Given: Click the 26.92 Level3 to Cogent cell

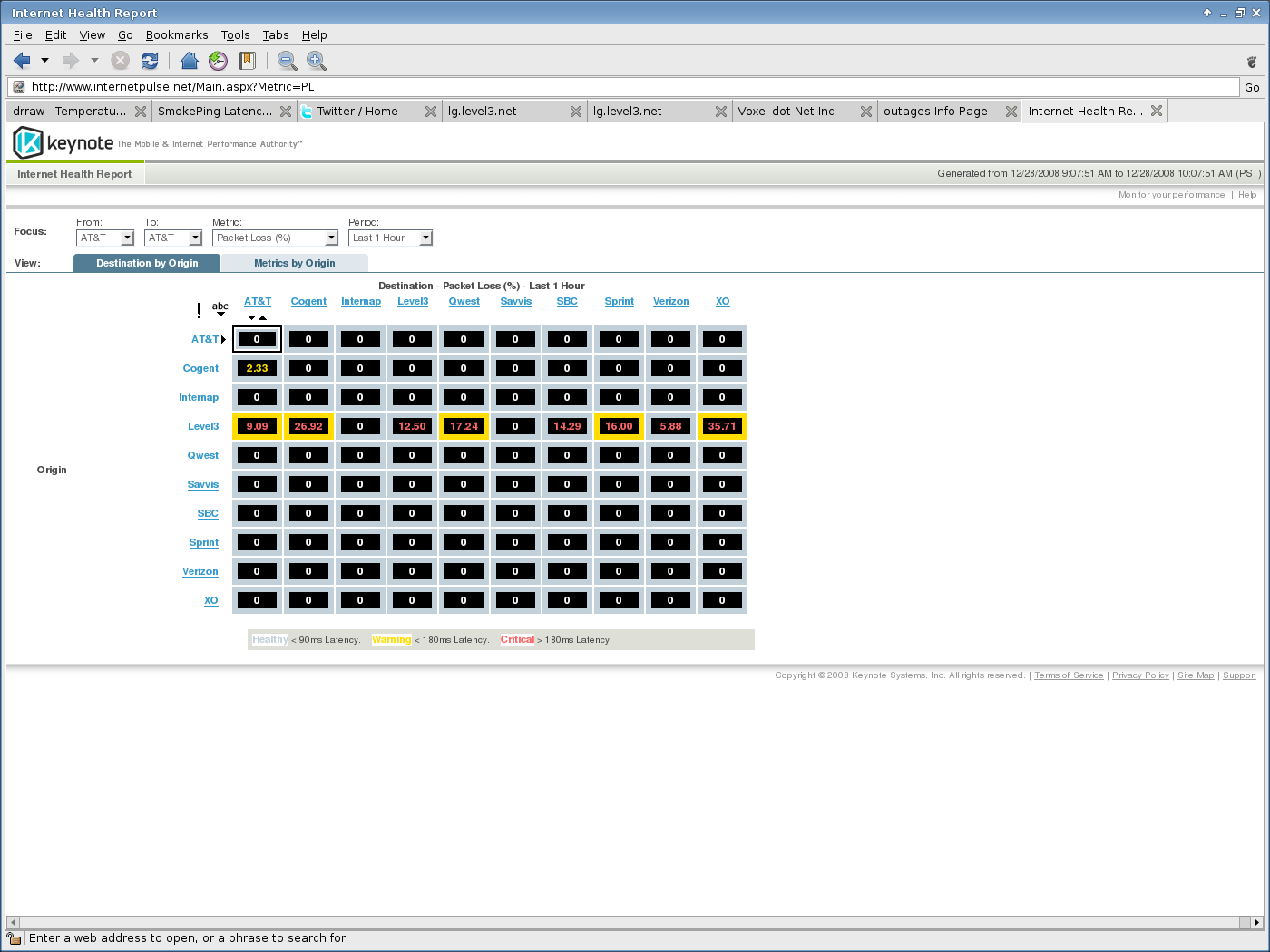Looking at the screenshot, I should click(308, 426).
